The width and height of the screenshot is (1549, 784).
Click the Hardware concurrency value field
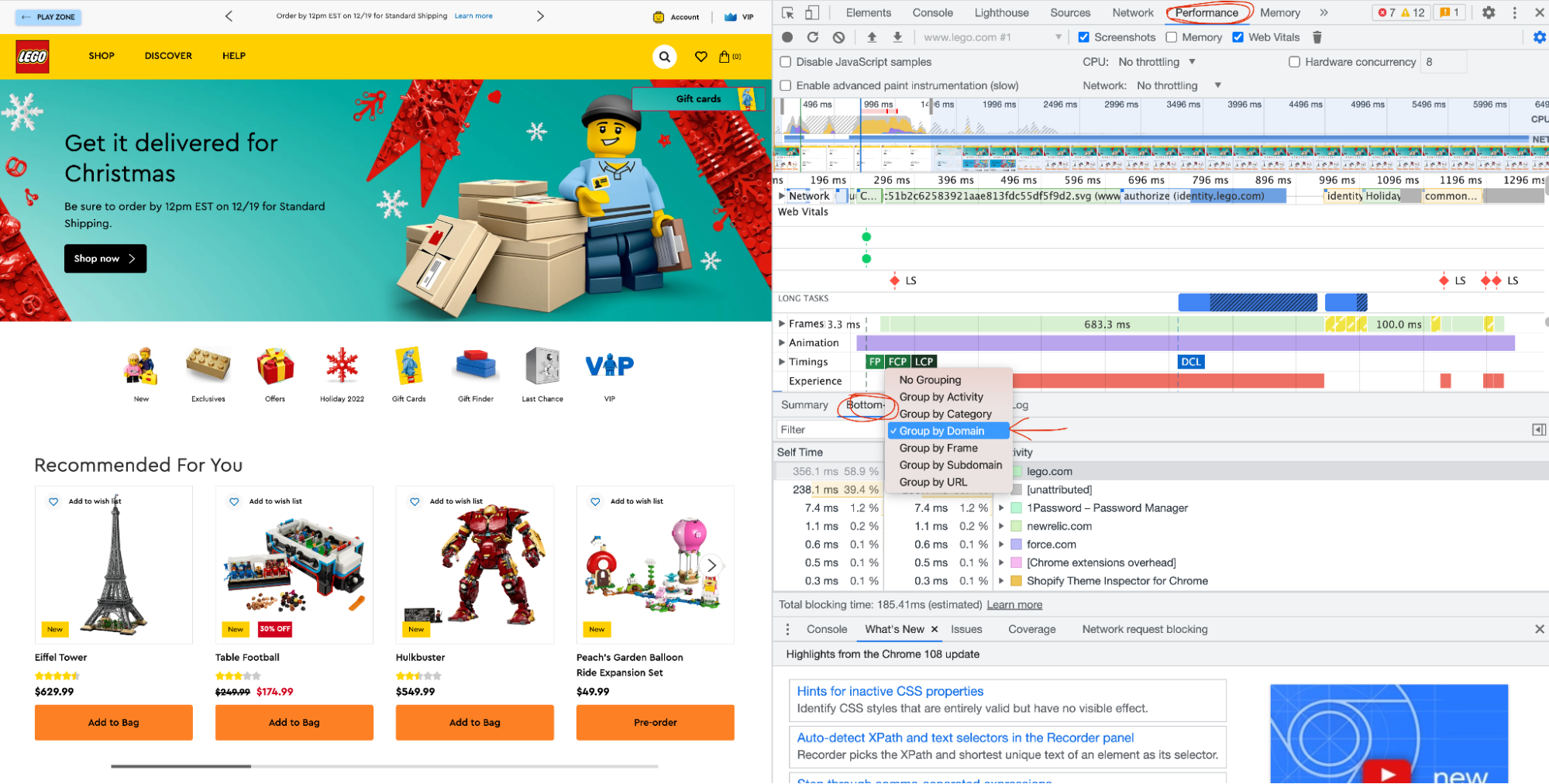[x=1443, y=62]
